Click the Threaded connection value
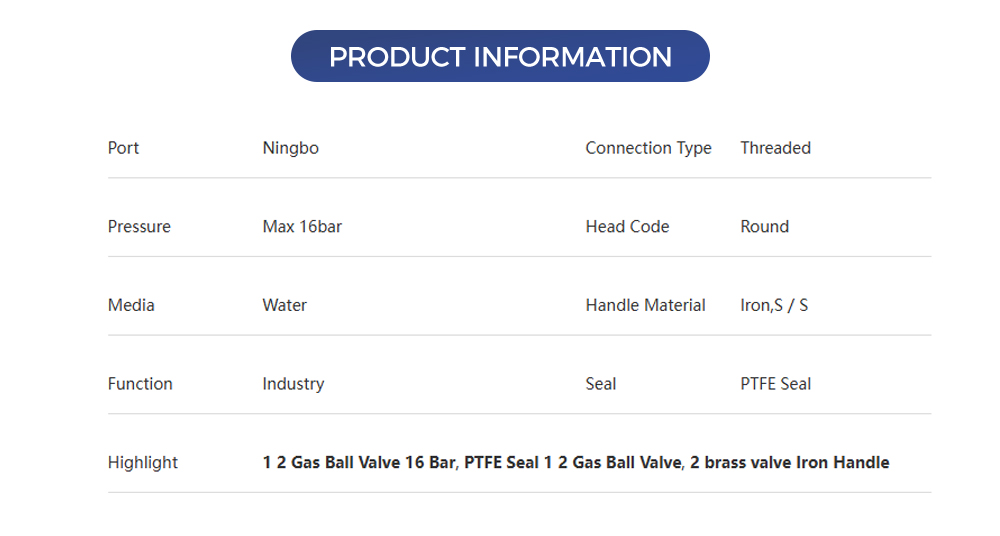This screenshot has height=536, width=1000. click(x=775, y=148)
